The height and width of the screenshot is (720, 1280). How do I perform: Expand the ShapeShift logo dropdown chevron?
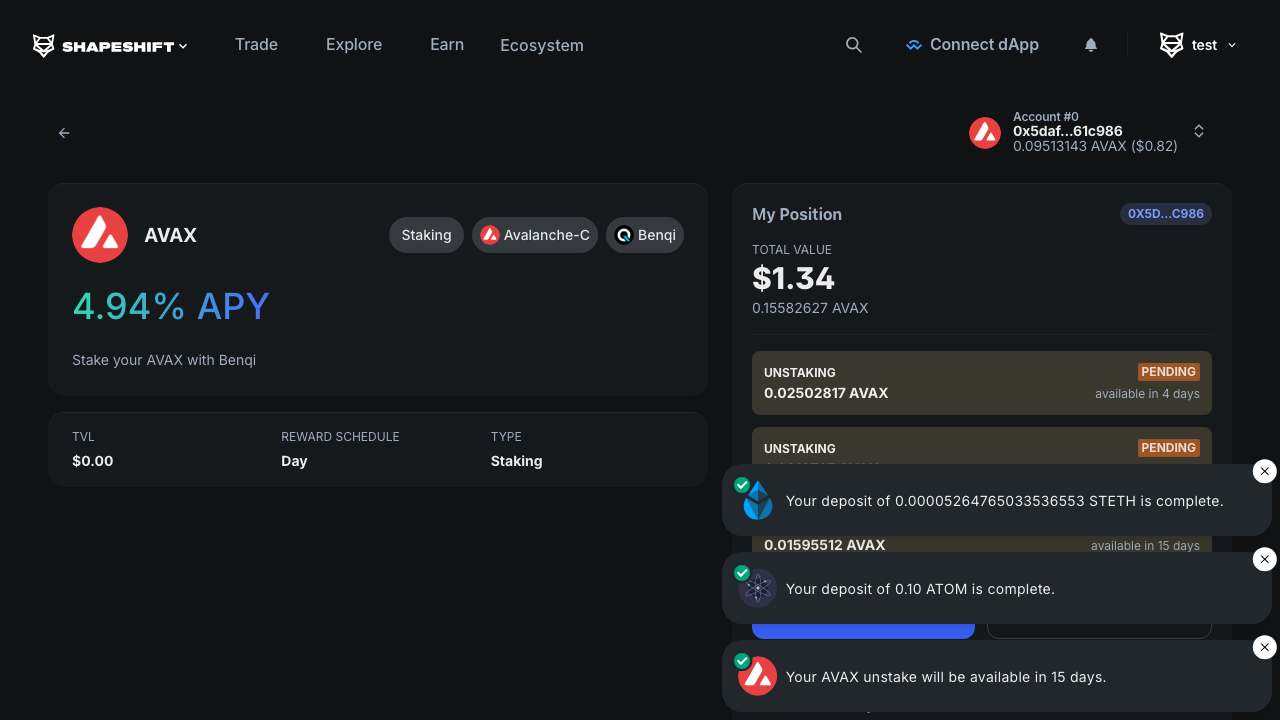pos(183,46)
